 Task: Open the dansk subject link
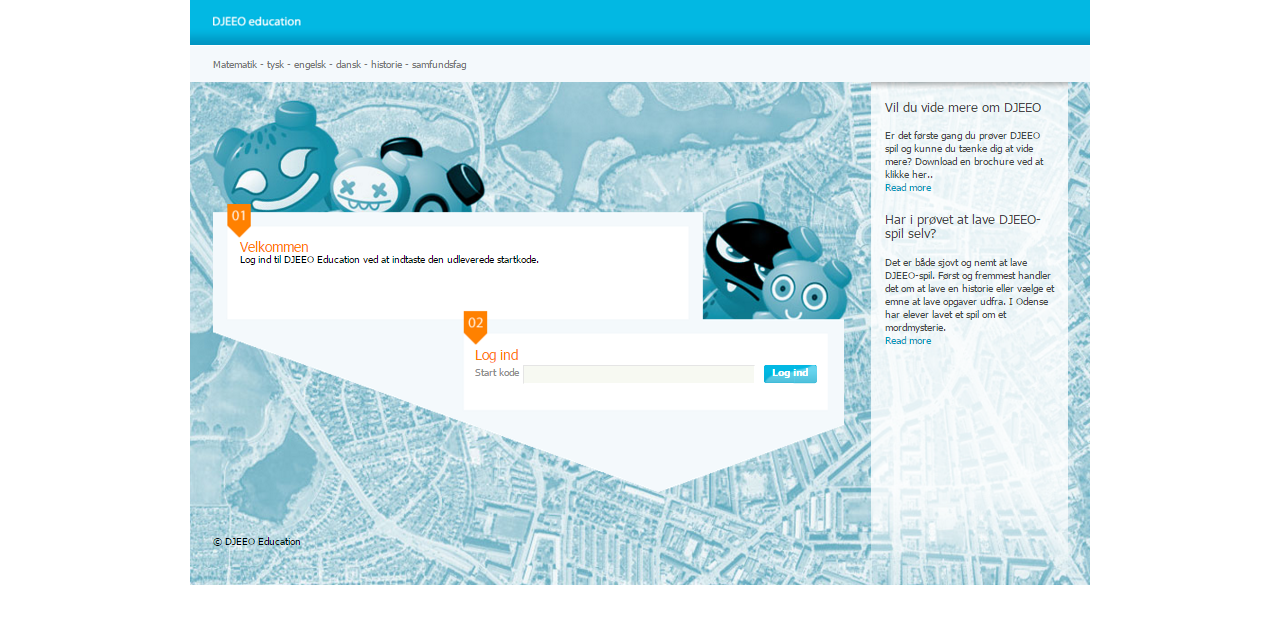348,65
